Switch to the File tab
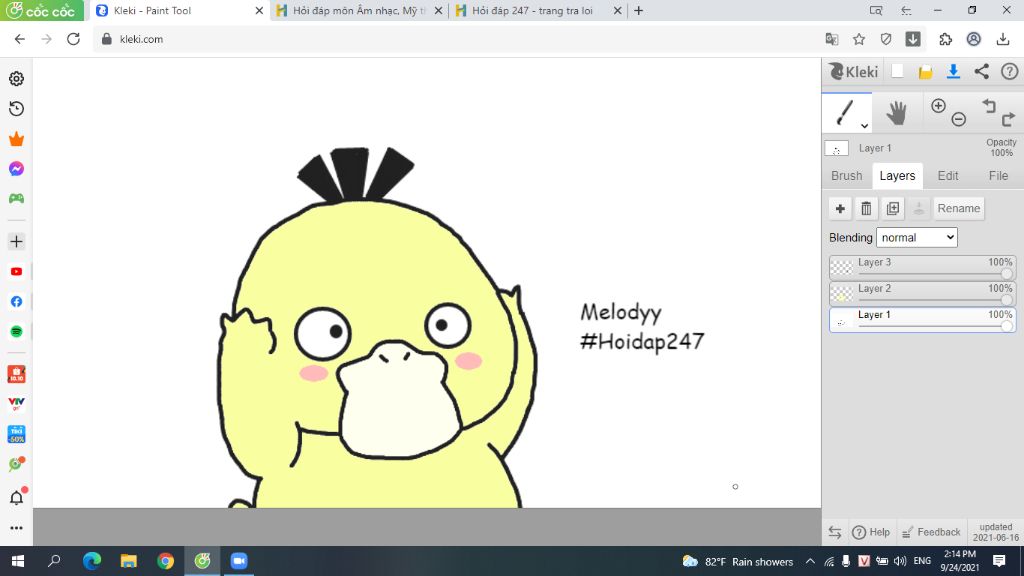This screenshot has height=576, width=1024. 998,176
